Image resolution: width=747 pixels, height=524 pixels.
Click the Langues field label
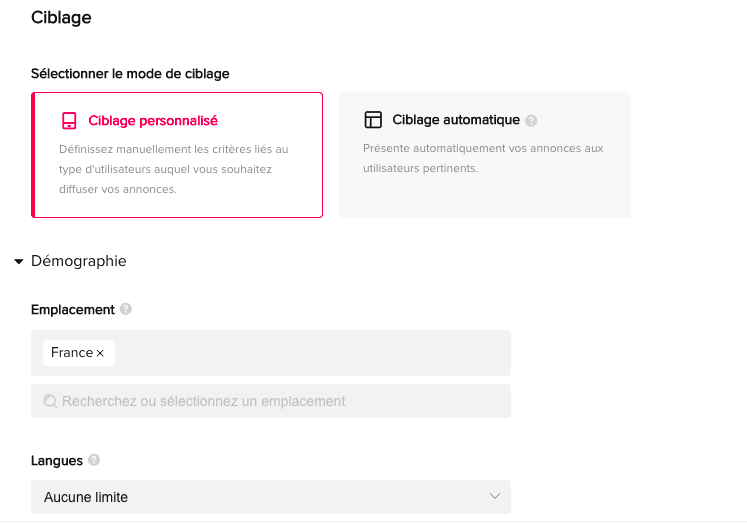[57, 460]
